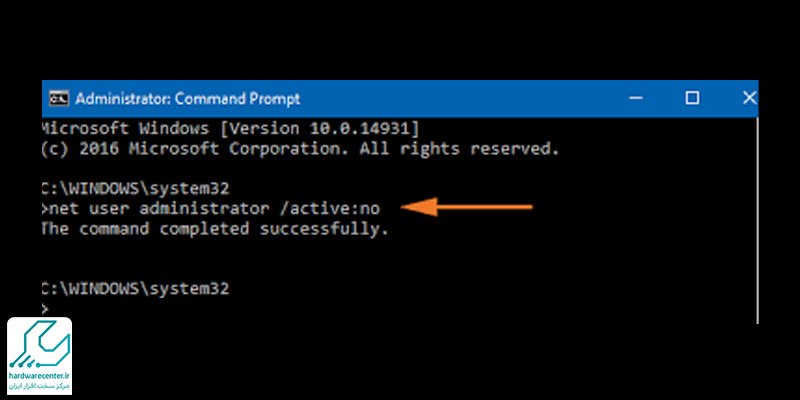Click the orange arrow pointing at command
This screenshot has width=800, height=400.
(x=467, y=207)
